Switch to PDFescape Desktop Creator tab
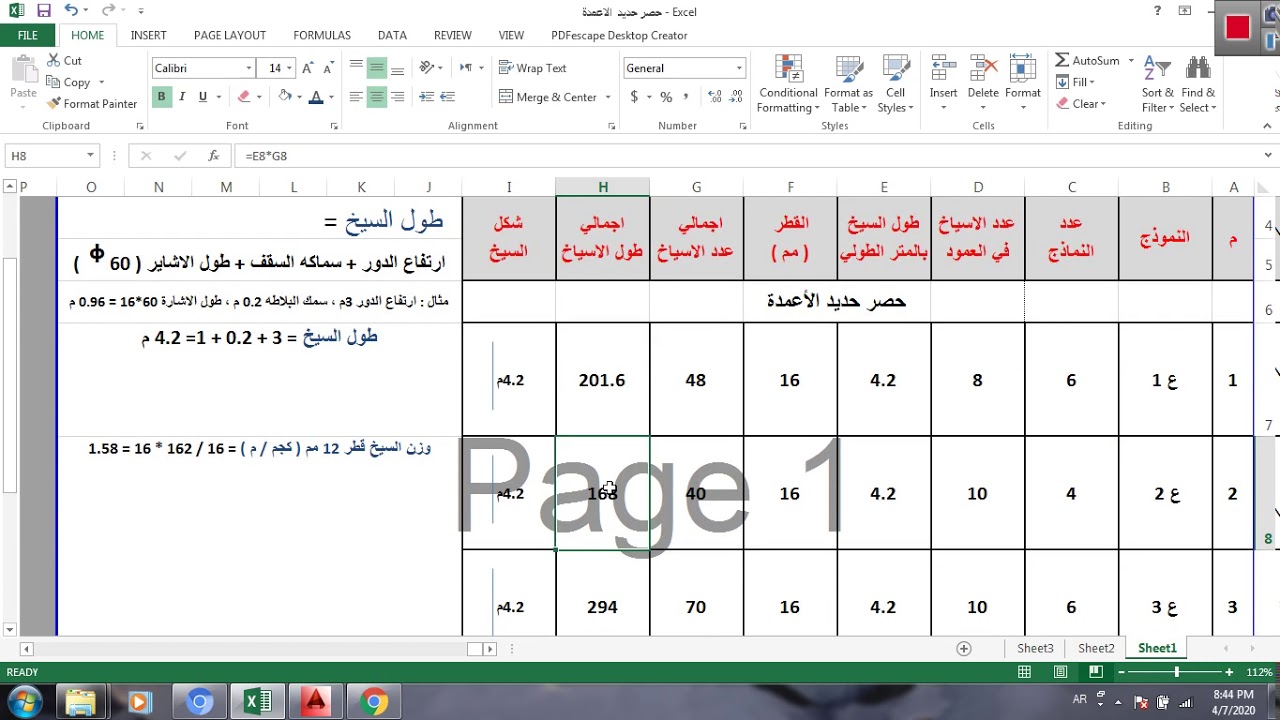The image size is (1280, 720). pyautogui.click(x=619, y=35)
